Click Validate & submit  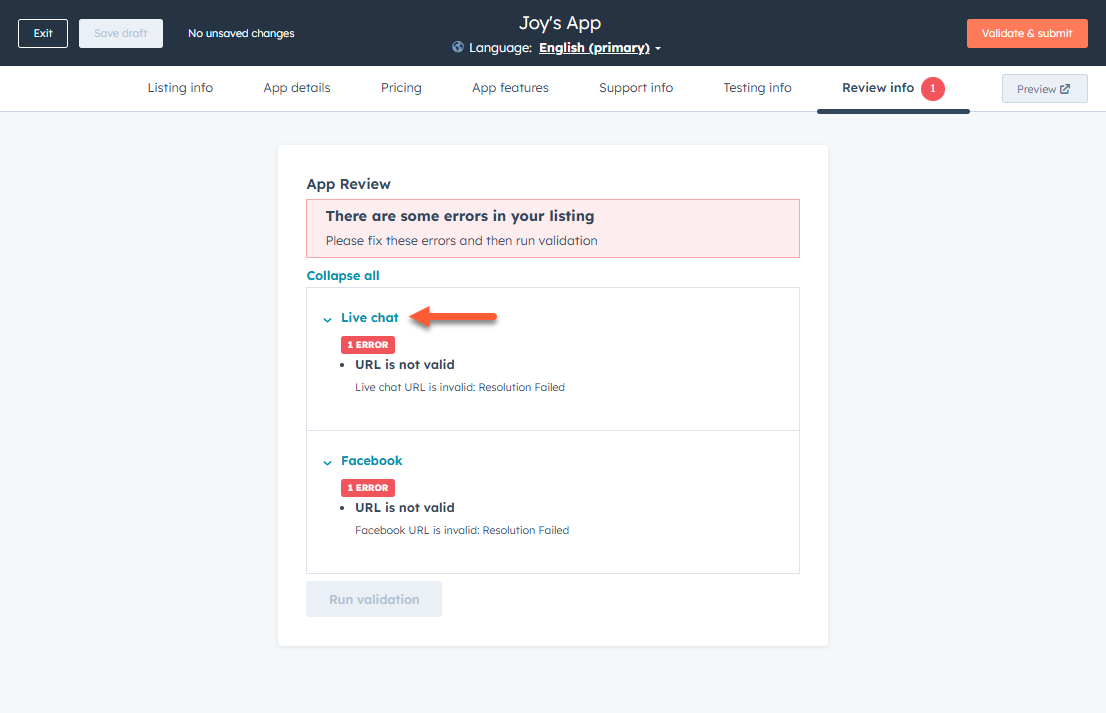tap(1027, 33)
